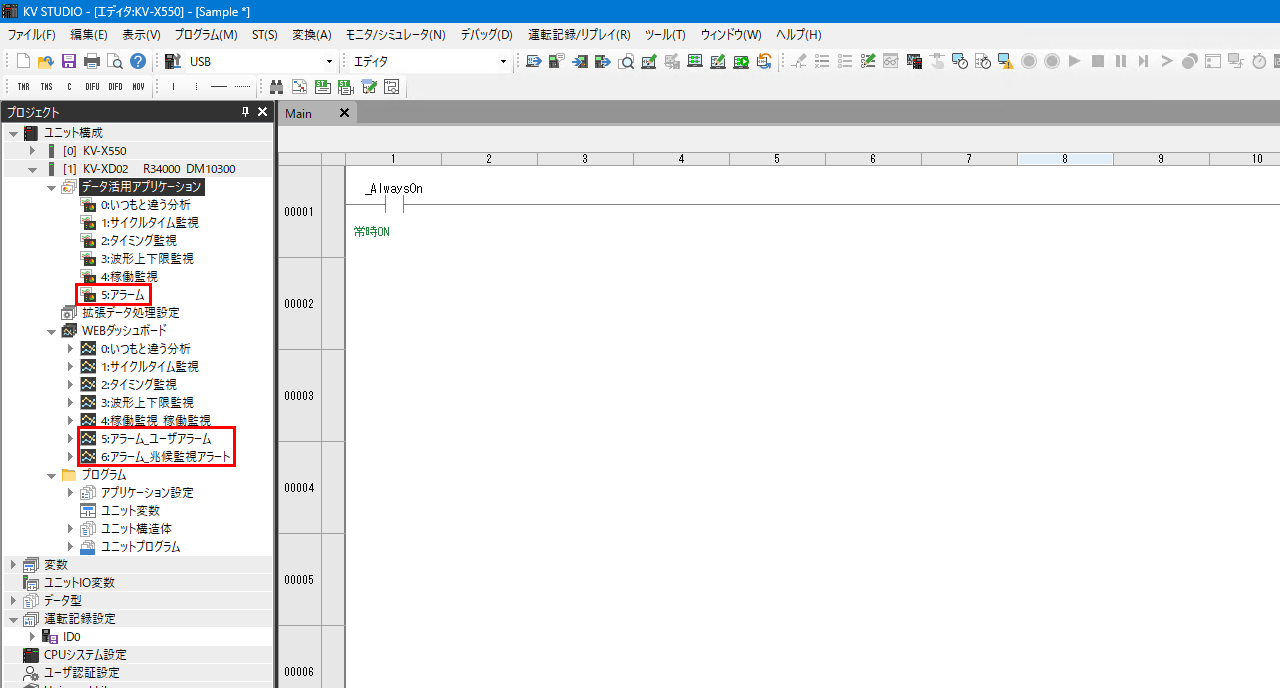Viewport: 1280px width, 688px height.
Task: Select 6:アラーム_兆候監視アラート dashboard item
Action: [x=165, y=457]
